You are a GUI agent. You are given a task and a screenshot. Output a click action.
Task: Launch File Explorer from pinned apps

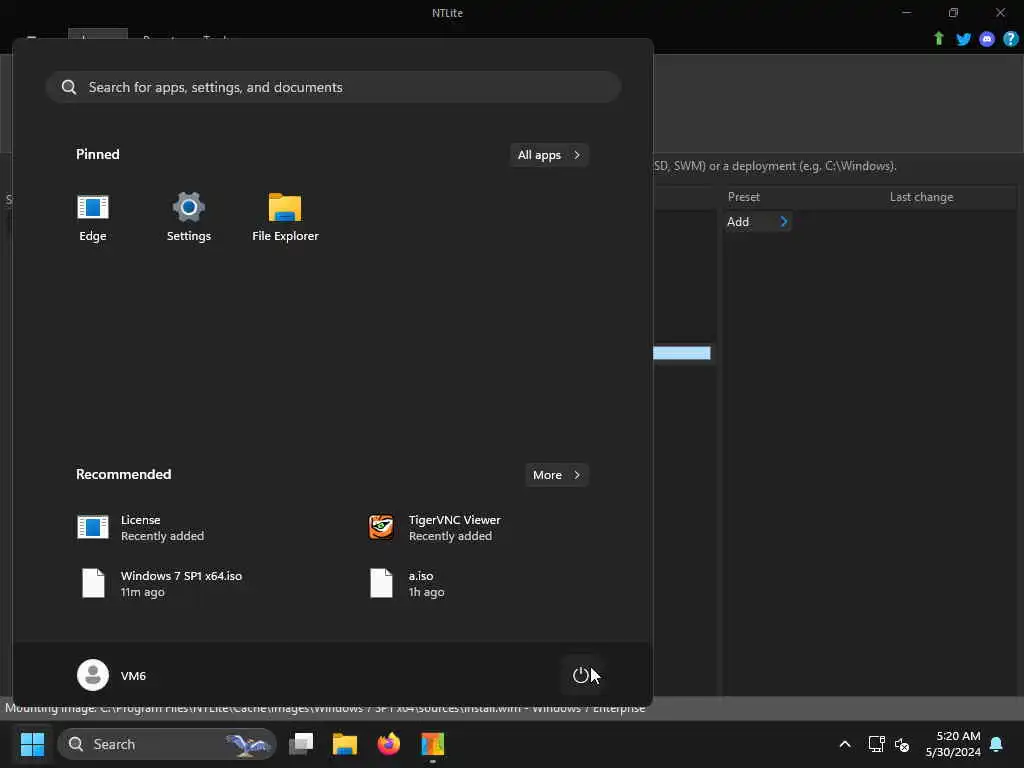coord(285,218)
